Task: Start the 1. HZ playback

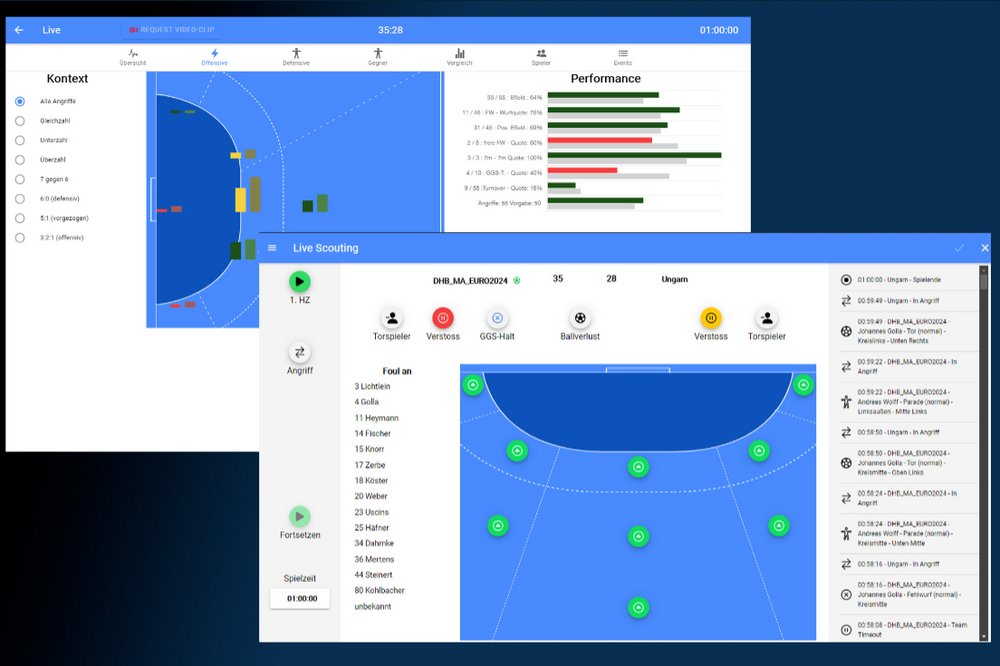Action: coord(301,282)
